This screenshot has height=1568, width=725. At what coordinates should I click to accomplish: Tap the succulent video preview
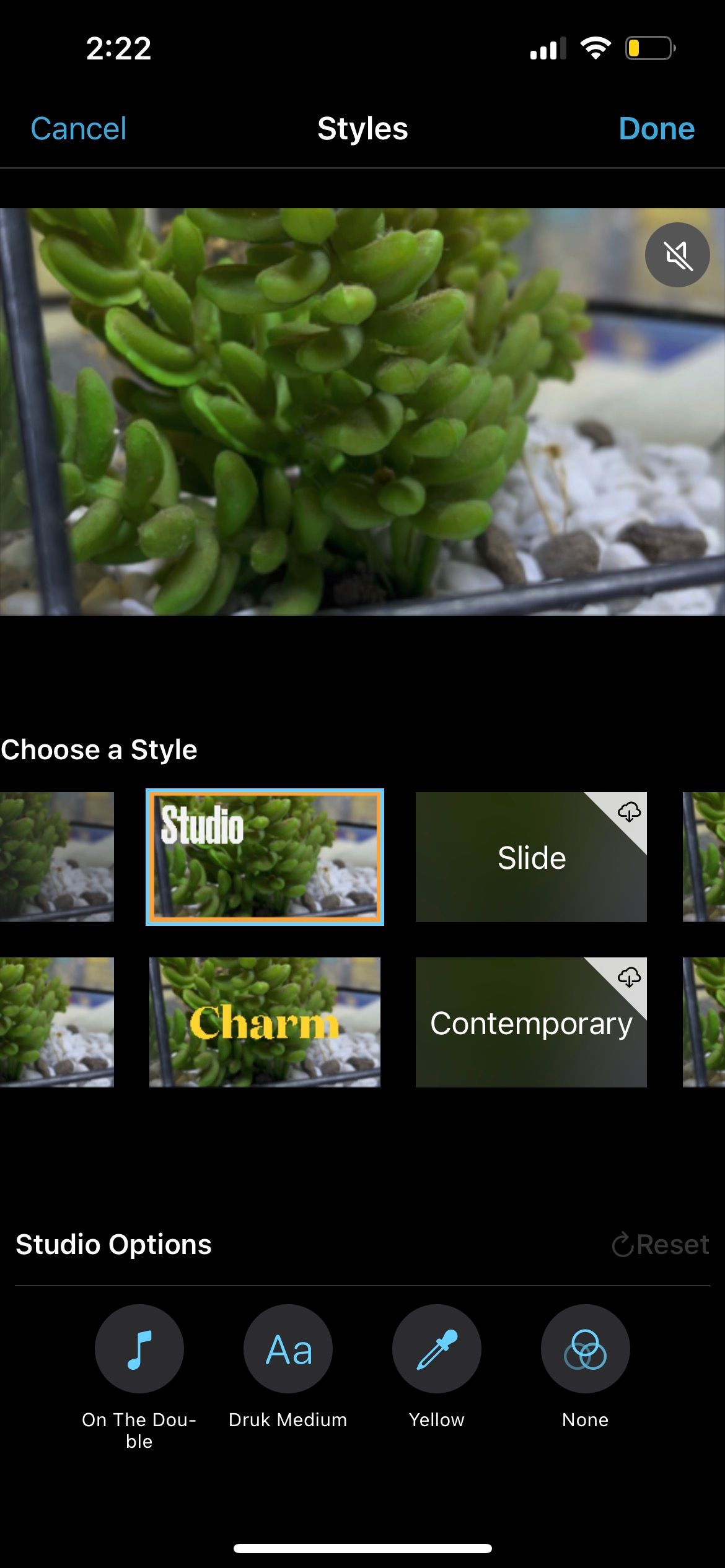click(362, 412)
